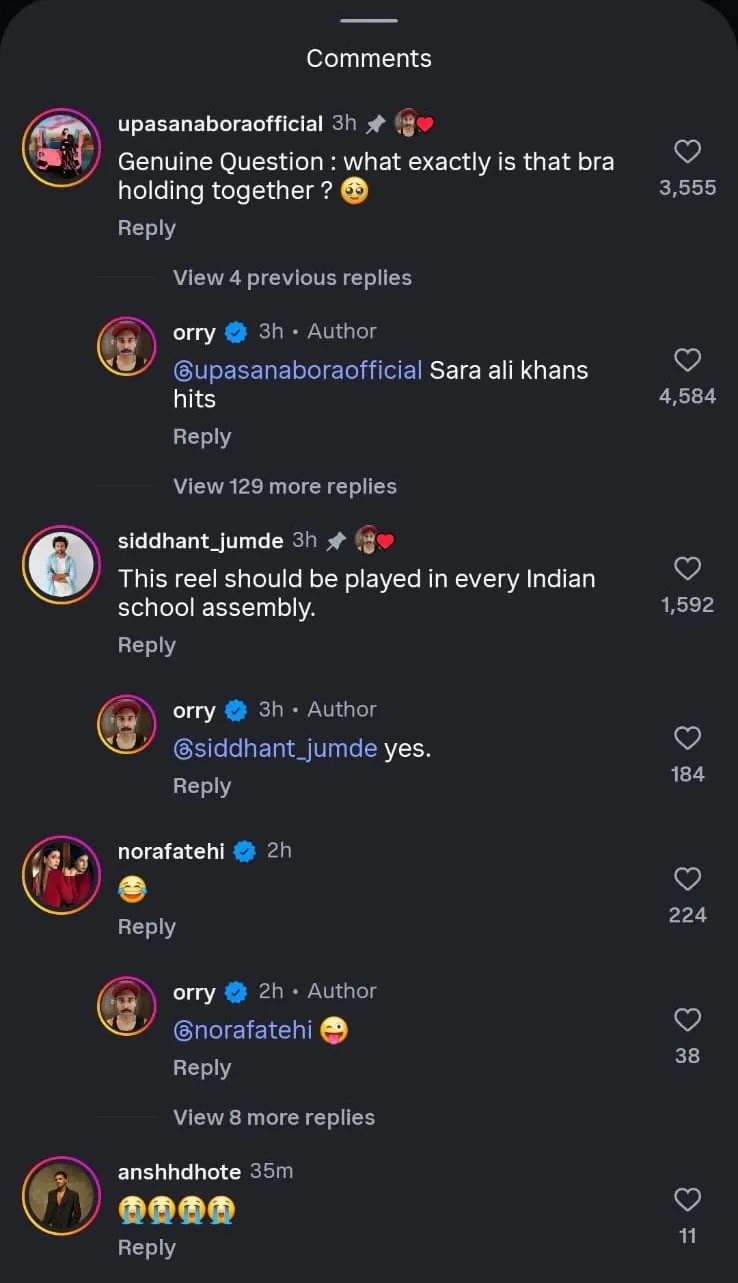The image size is (738, 1283).
Task: Tap the drag handle above Comments
Action: tap(369, 20)
